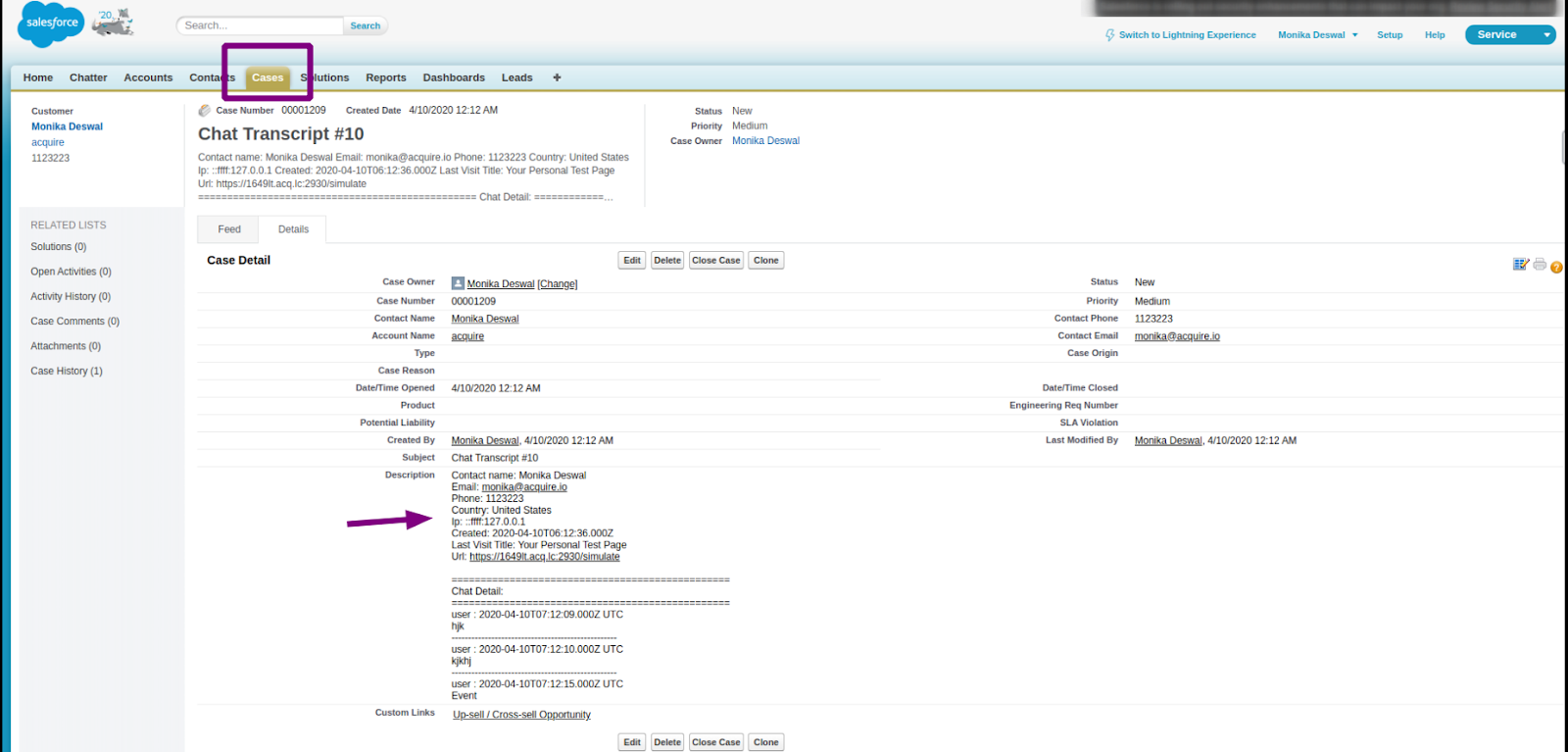This screenshot has height=752, width=1568.
Task: Open the Leads tab
Action: (x=517, y=77)
